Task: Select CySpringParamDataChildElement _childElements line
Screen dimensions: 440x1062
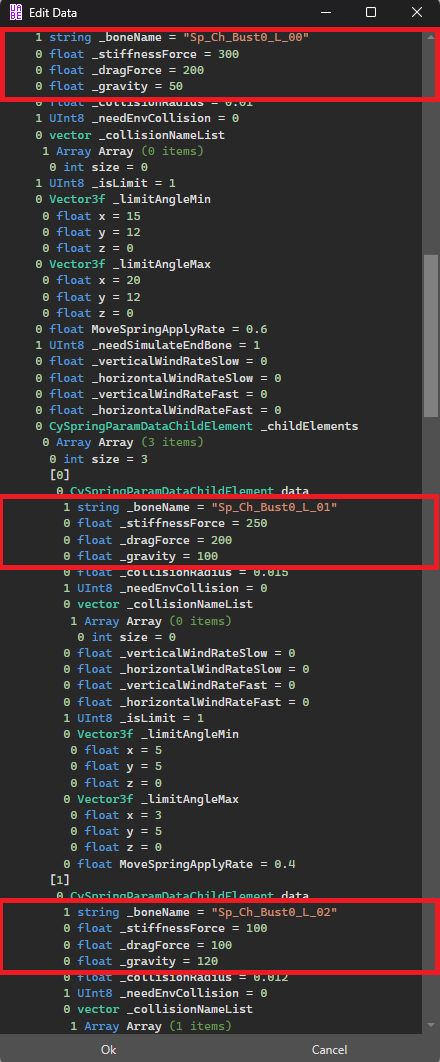Action: click(196, 426)
